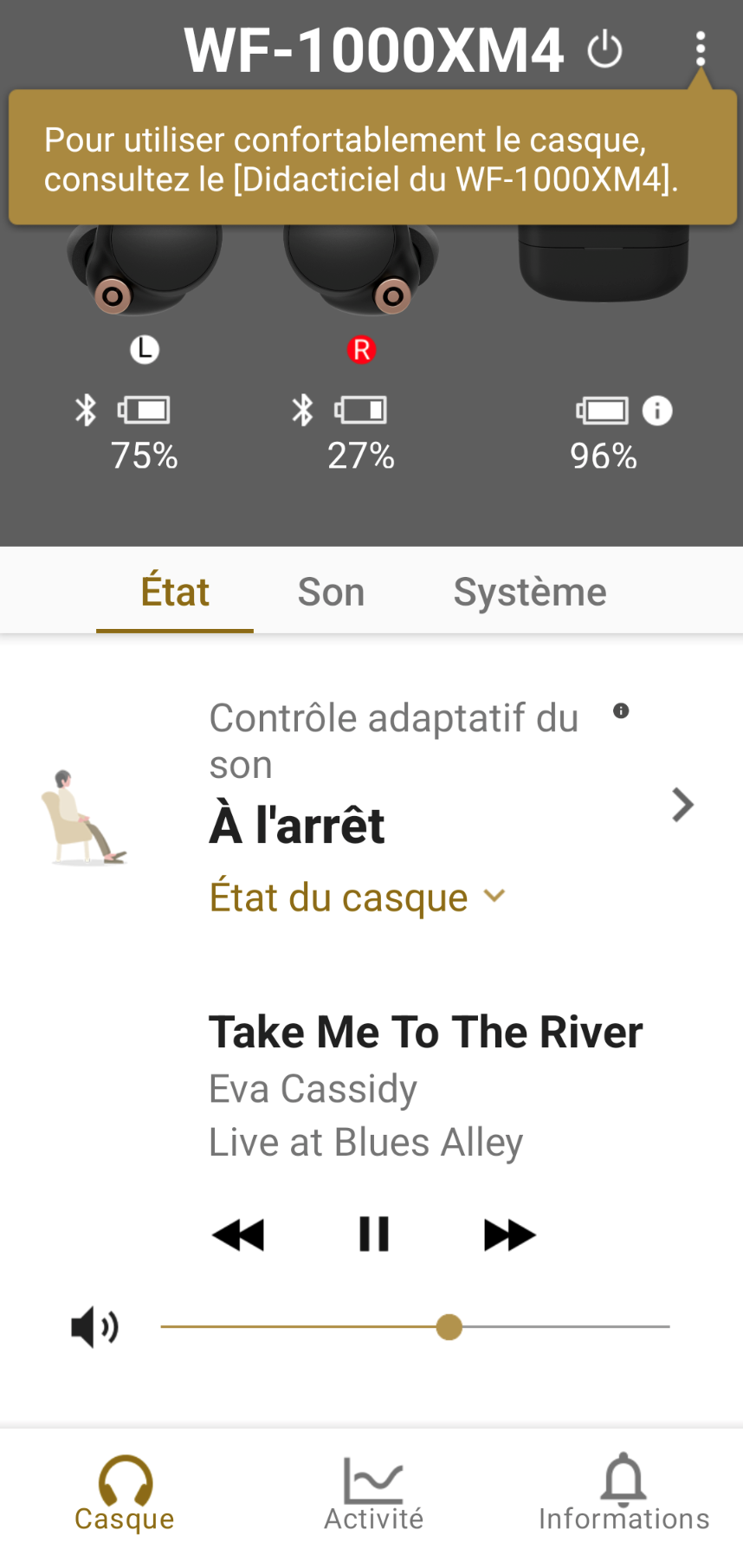
Task: Click the volume slider track
Action: 563,1327
